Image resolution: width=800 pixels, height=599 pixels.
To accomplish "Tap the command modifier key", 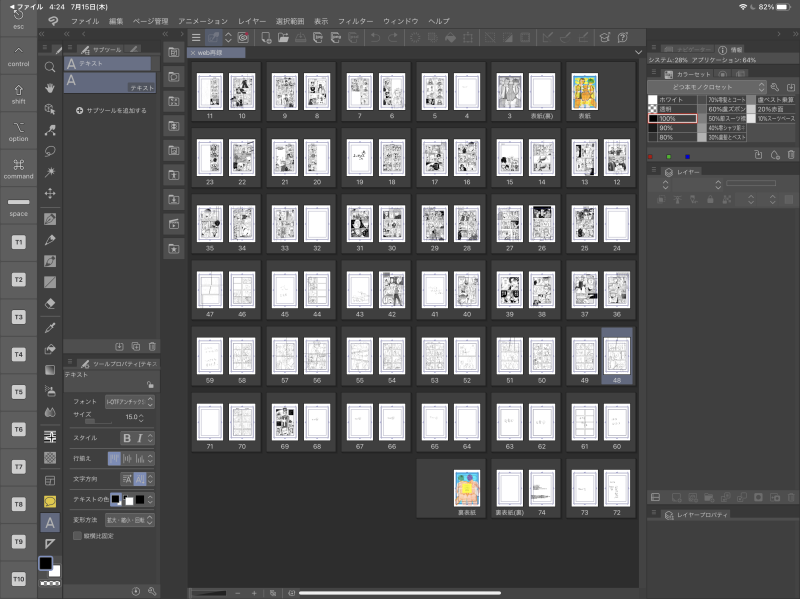I will pos(18,169).
